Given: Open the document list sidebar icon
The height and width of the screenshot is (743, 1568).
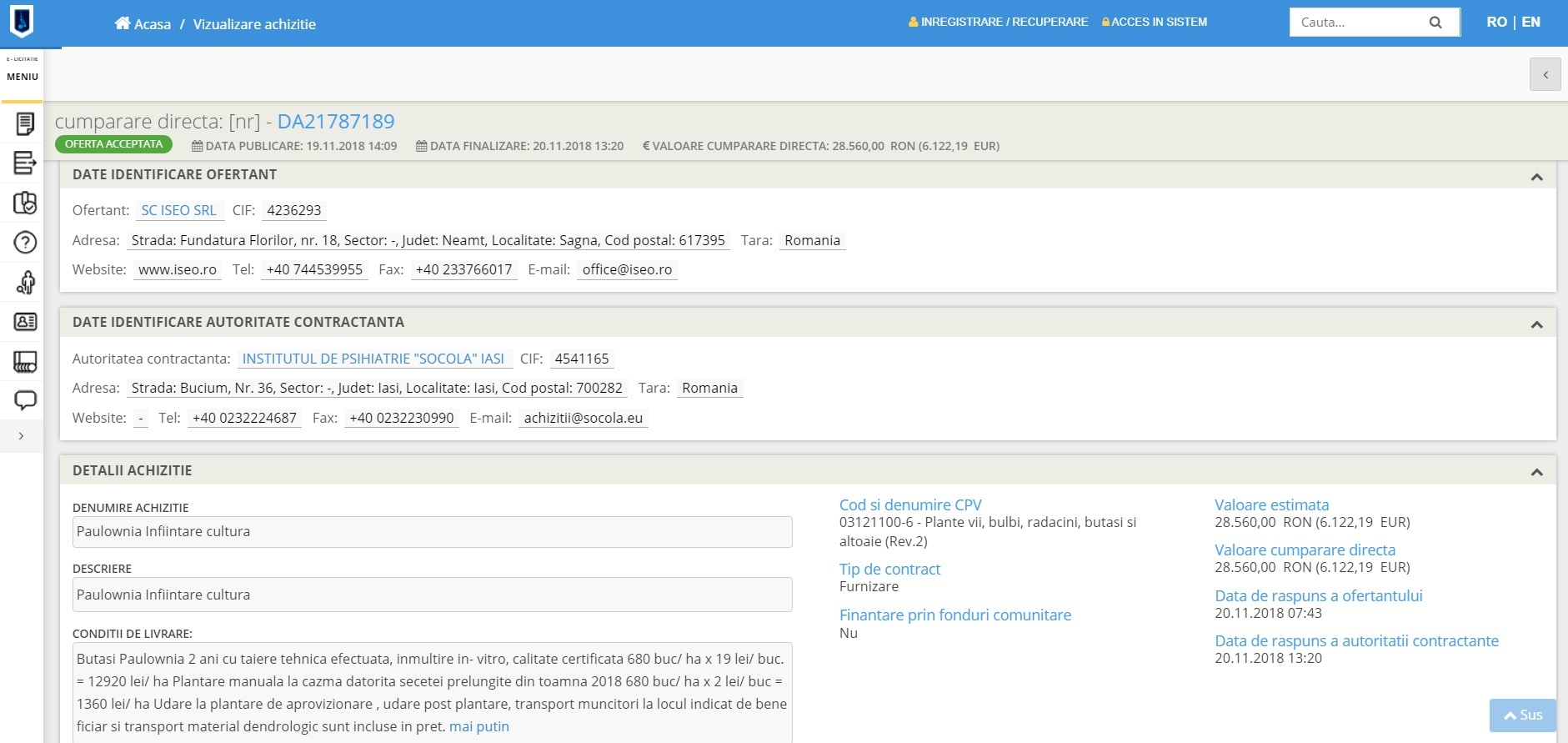Looking at the screenshot, I should [x=25, y=123].
